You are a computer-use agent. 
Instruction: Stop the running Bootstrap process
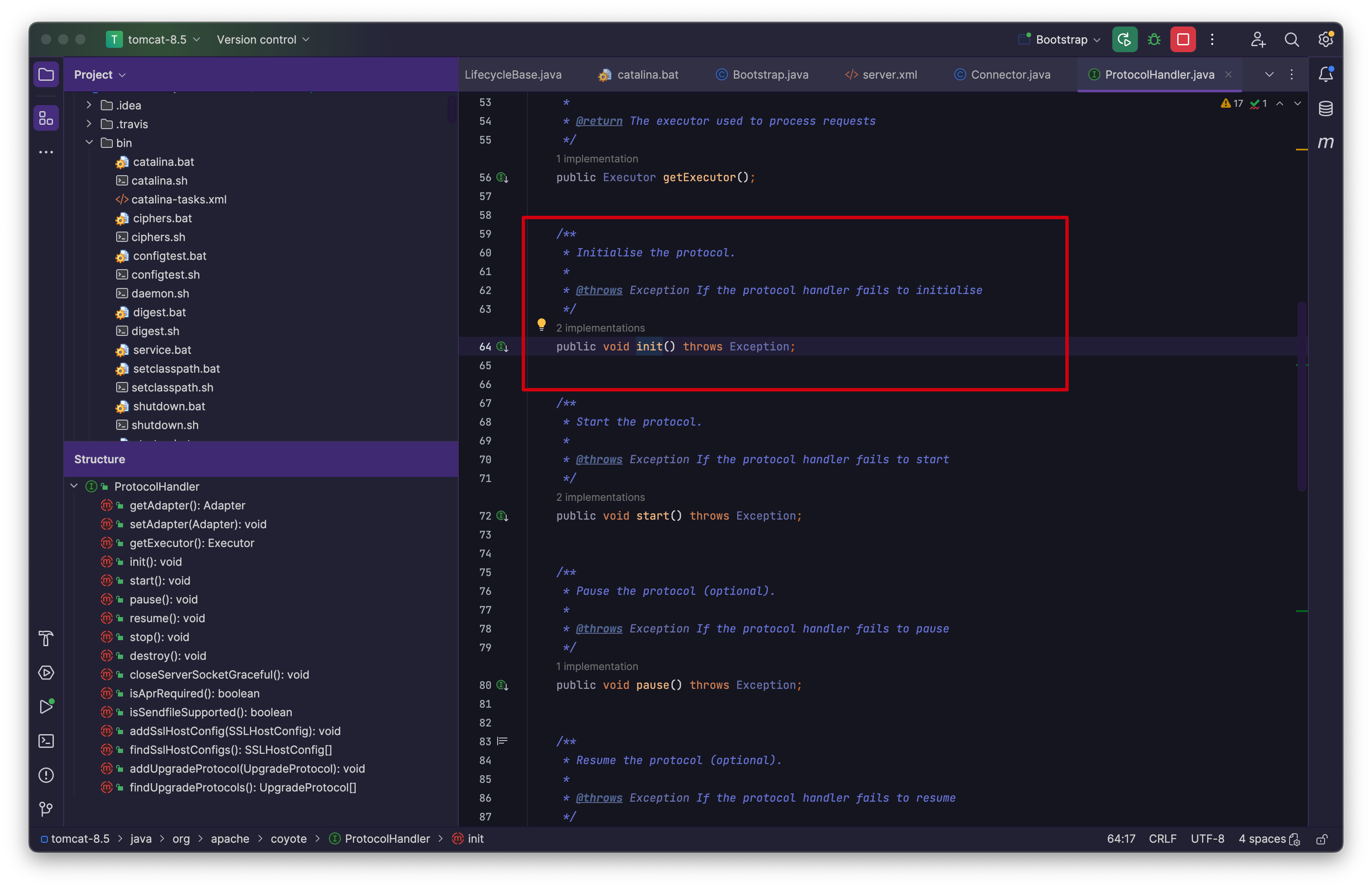[x=1182, y=39]
